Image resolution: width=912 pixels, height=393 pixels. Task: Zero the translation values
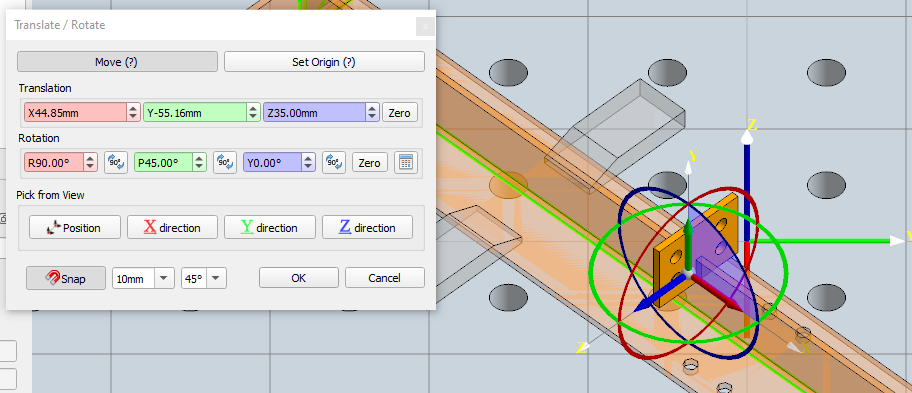pos(399,113)
